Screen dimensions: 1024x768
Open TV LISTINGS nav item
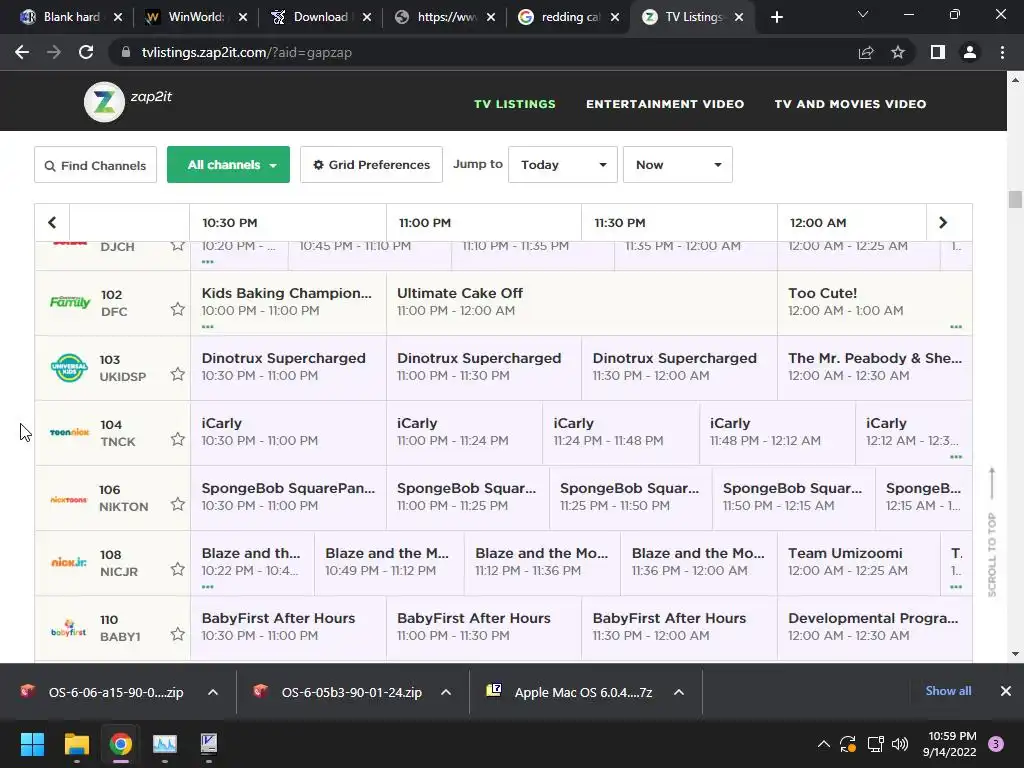[515, 104]
